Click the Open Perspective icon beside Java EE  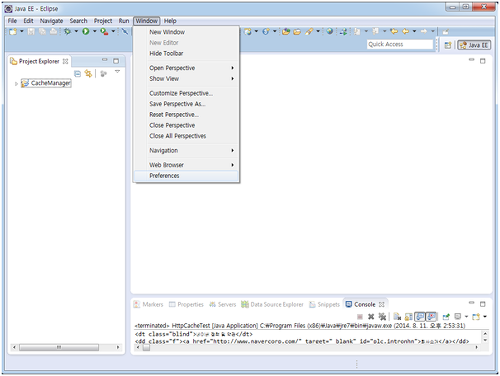448,45
